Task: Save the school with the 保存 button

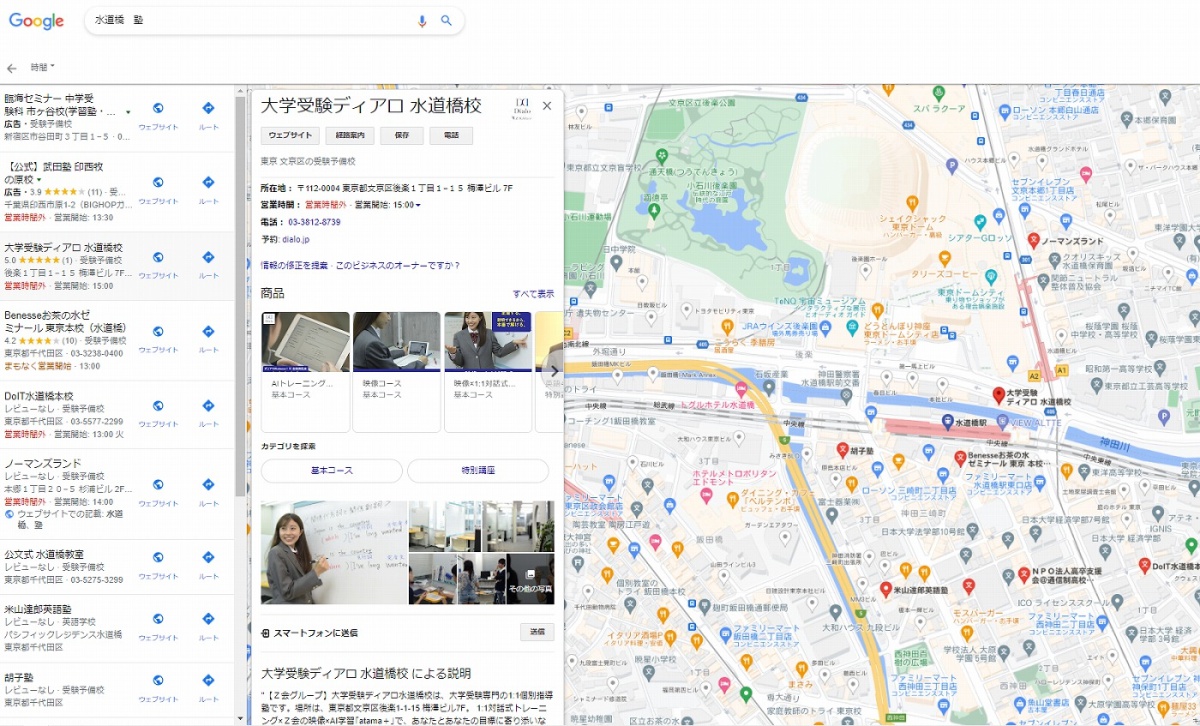Action: [403, 135]
